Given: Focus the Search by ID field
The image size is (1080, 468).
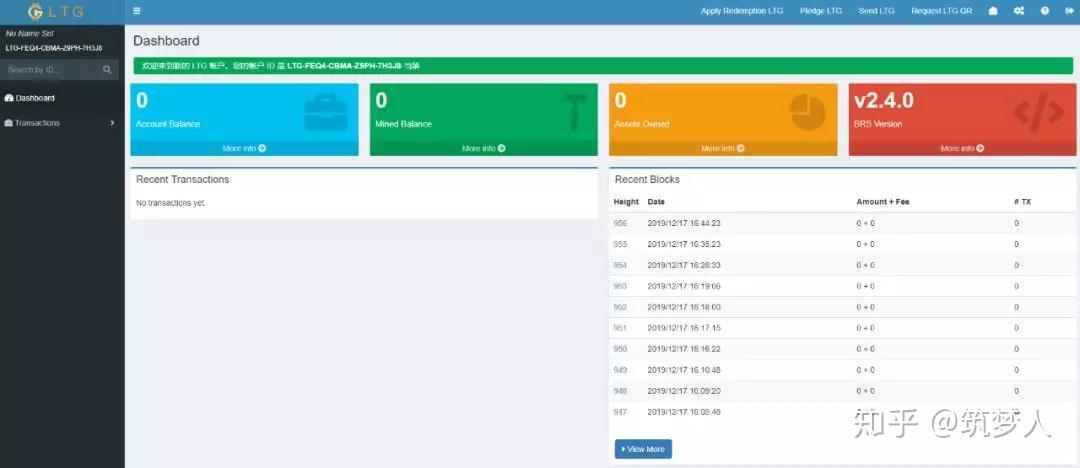Looking at the screenshot, I should pos(50,70).
